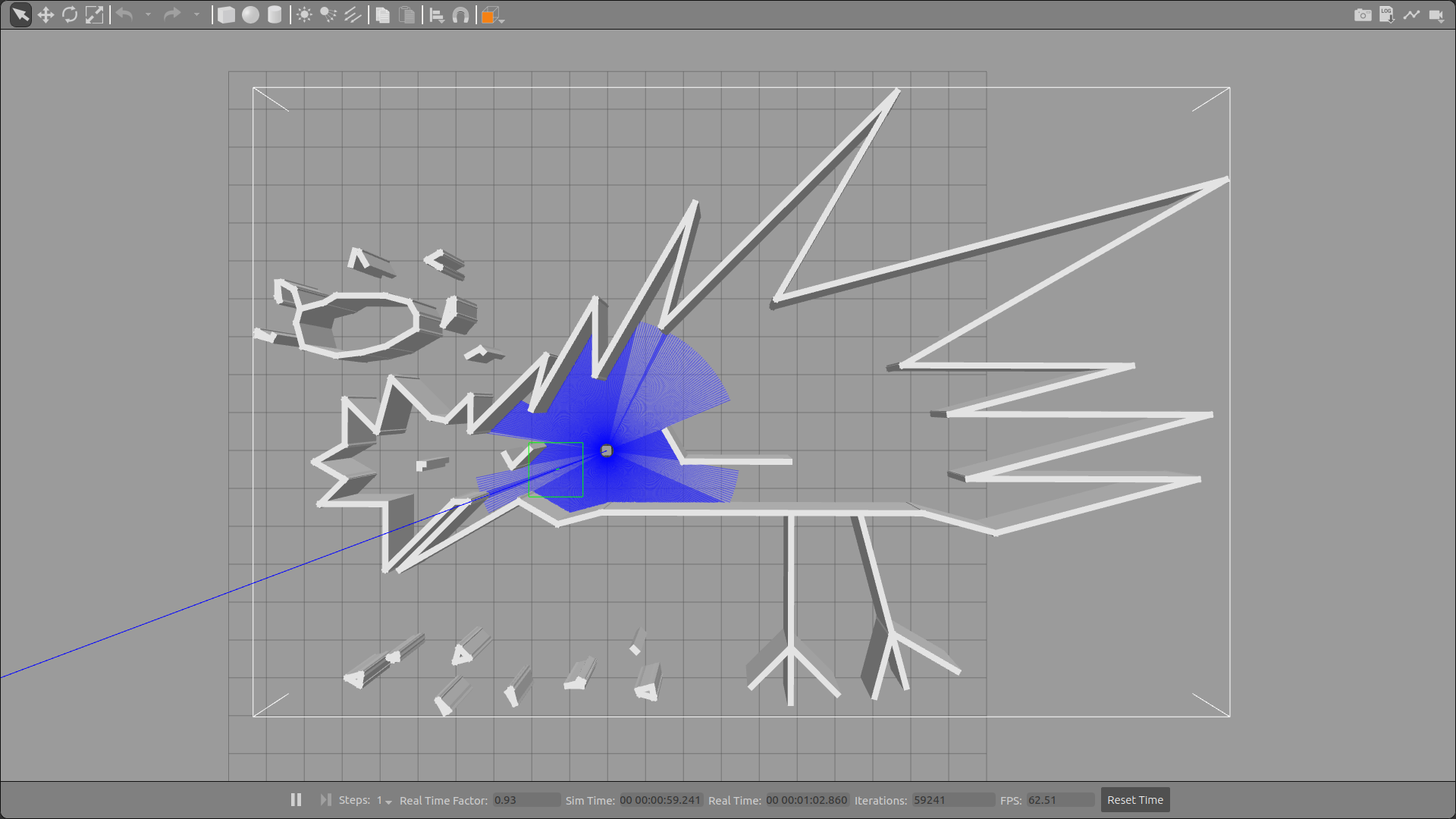Insert a cylinder shape
This screenshot has width=1456, height=819.
275,15
